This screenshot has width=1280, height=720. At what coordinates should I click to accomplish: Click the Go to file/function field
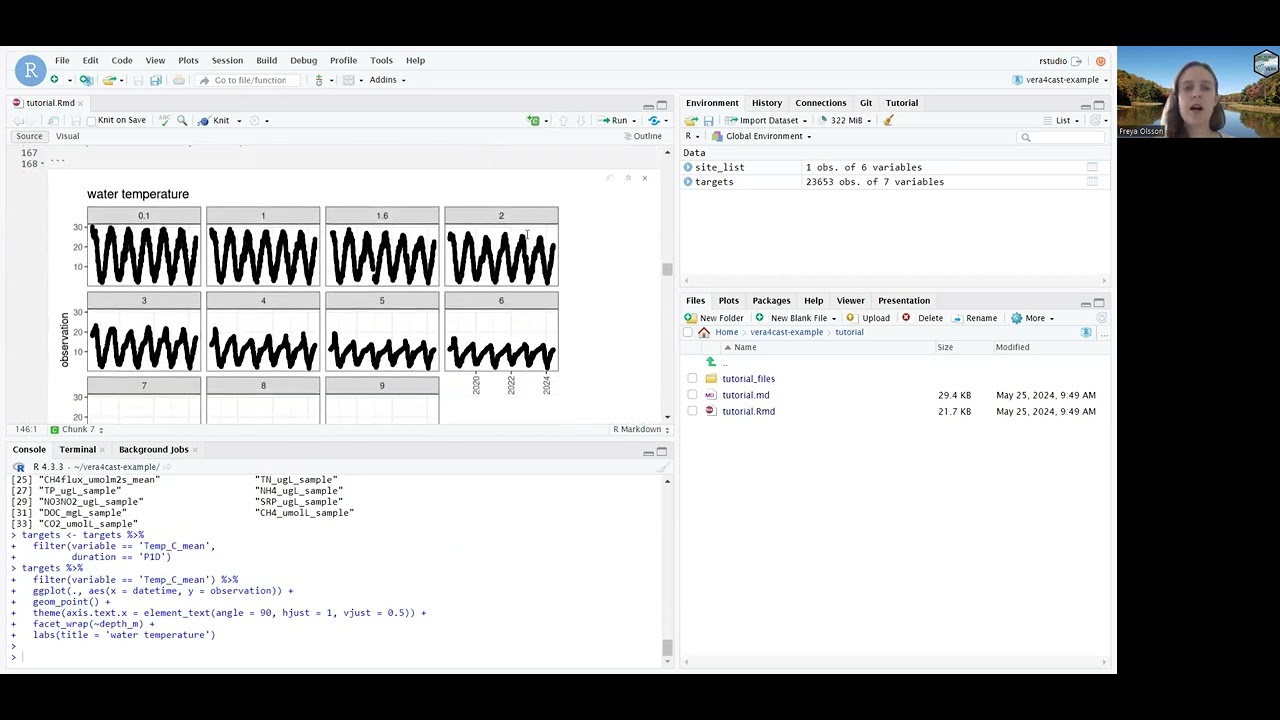[x=250, y=80]
